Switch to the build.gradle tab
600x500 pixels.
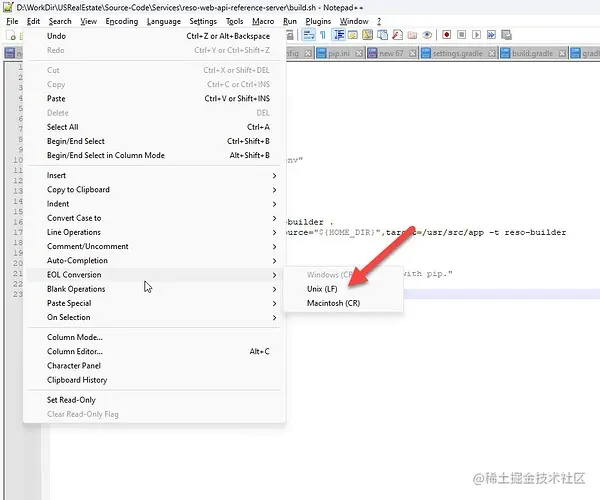pos(533,54)
